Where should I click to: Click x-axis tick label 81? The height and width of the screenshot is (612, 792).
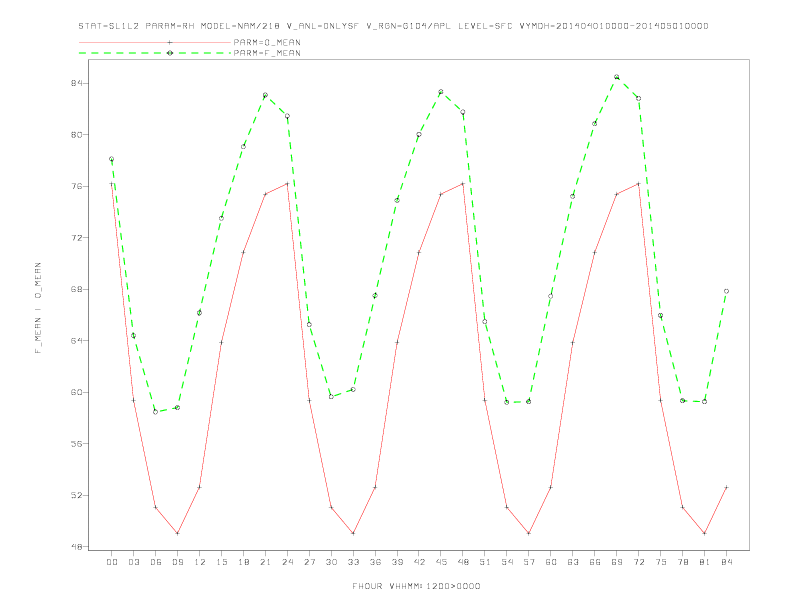(x=705, y=562)
